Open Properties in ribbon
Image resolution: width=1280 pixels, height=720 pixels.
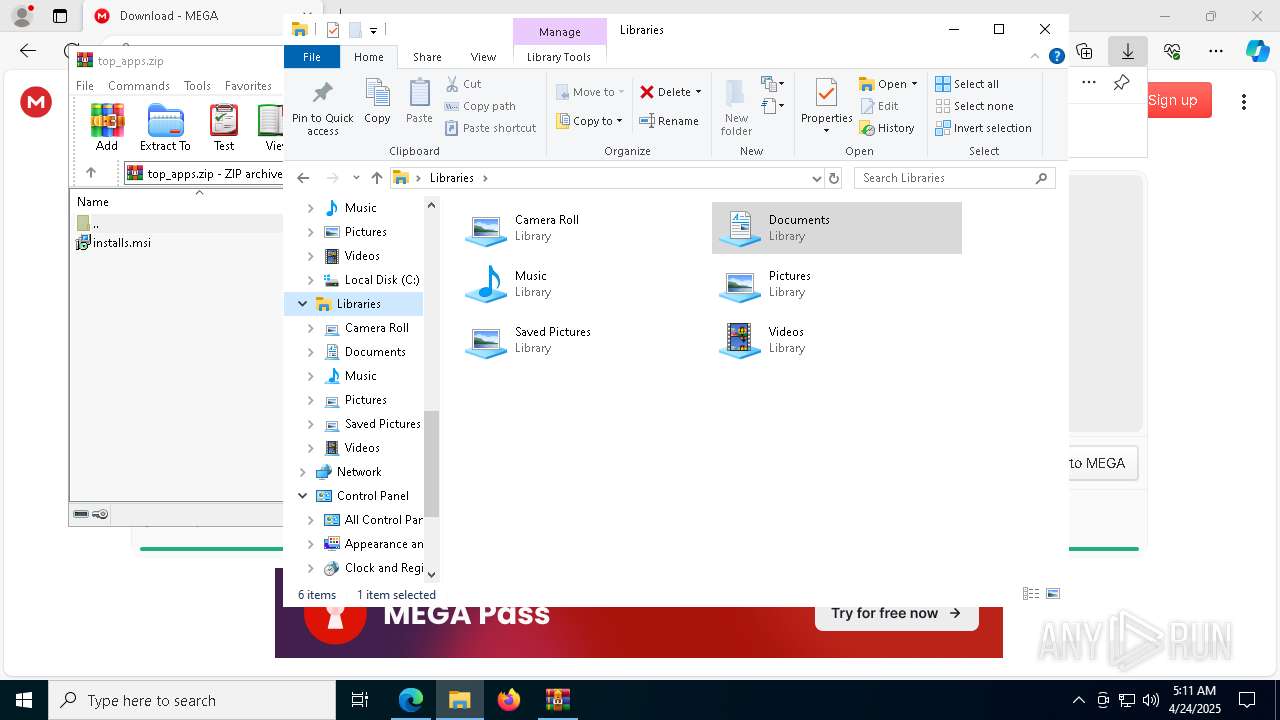826,104
